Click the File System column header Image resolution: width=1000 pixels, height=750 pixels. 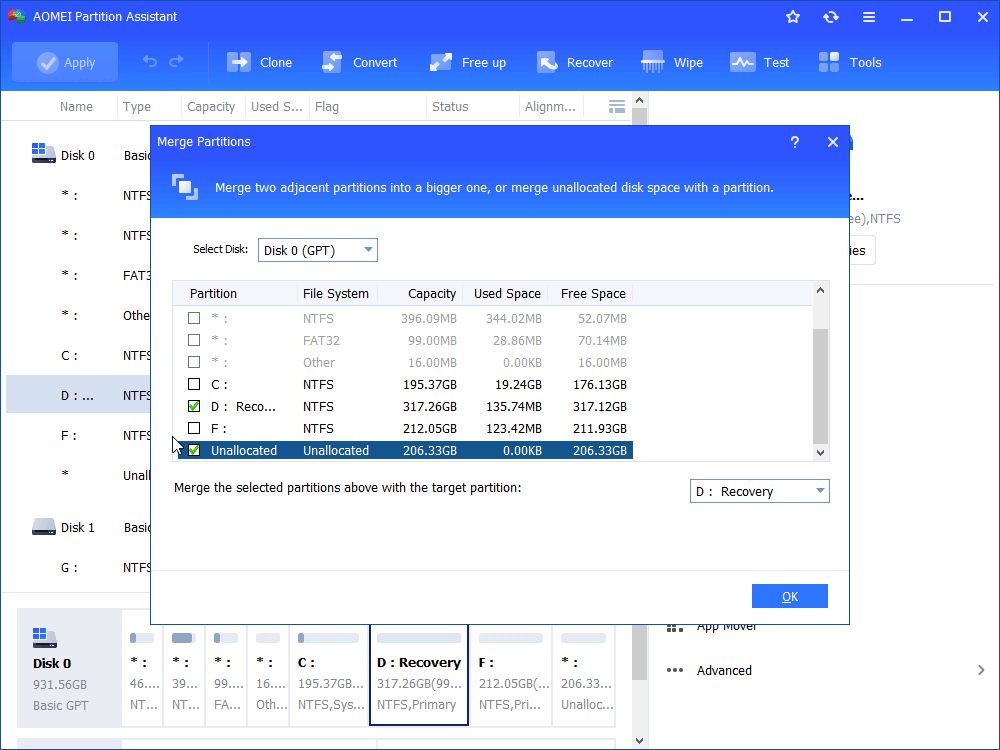[335, 293]
